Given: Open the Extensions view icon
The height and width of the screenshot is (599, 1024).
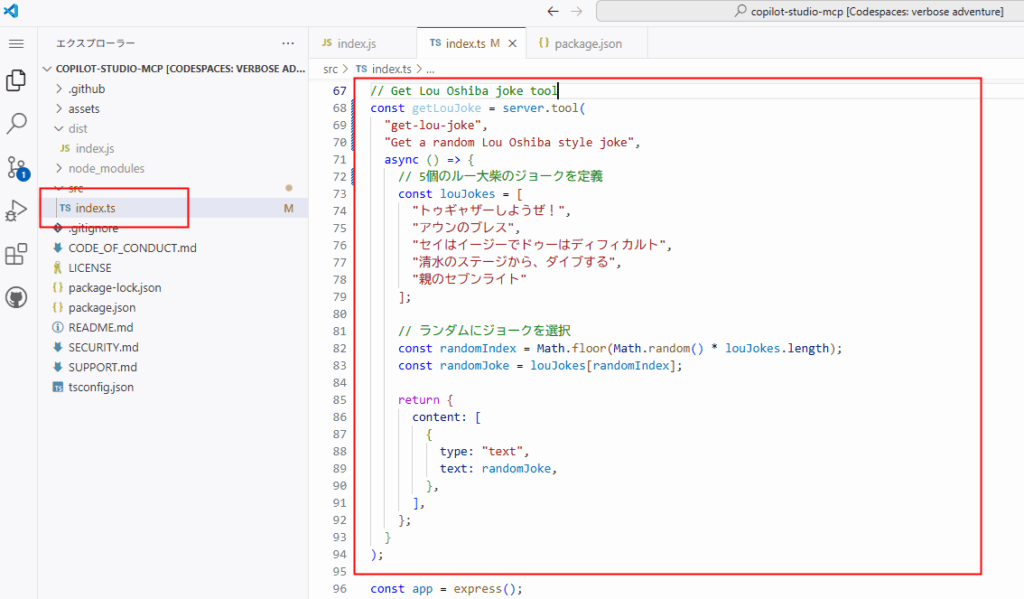Looking at the screenshot, I should point(16,254).
